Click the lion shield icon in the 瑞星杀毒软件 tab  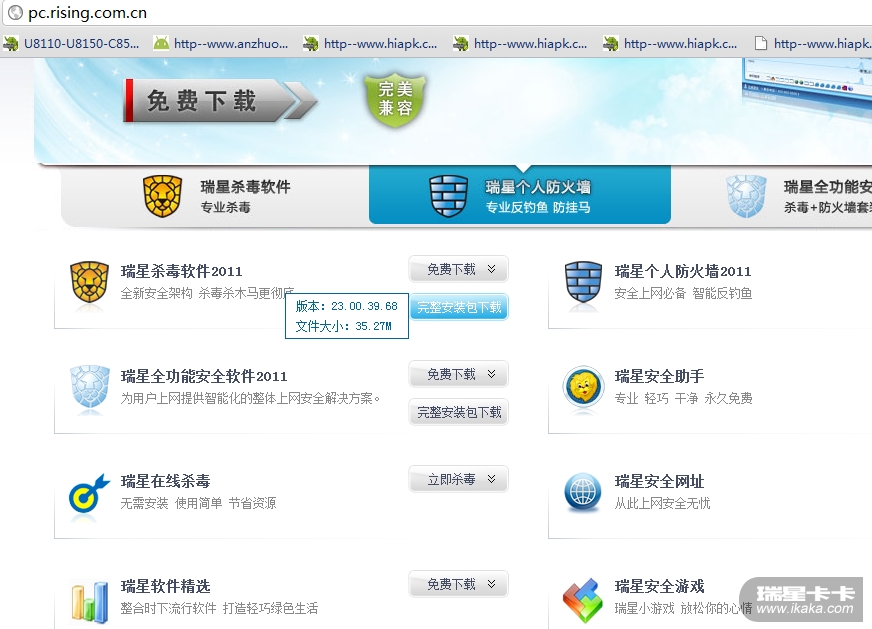point(162,196)
